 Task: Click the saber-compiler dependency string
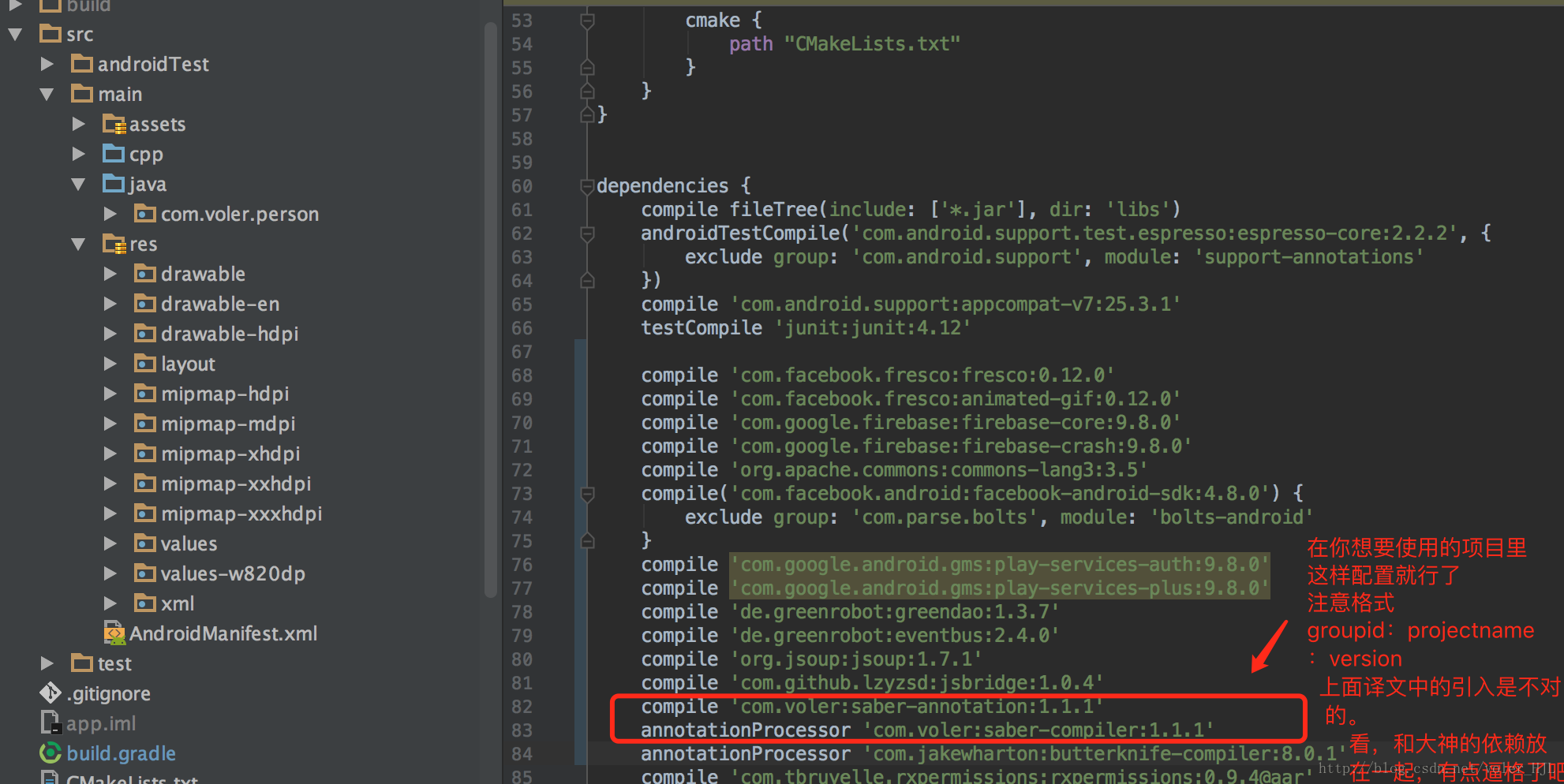[1038, 730]
